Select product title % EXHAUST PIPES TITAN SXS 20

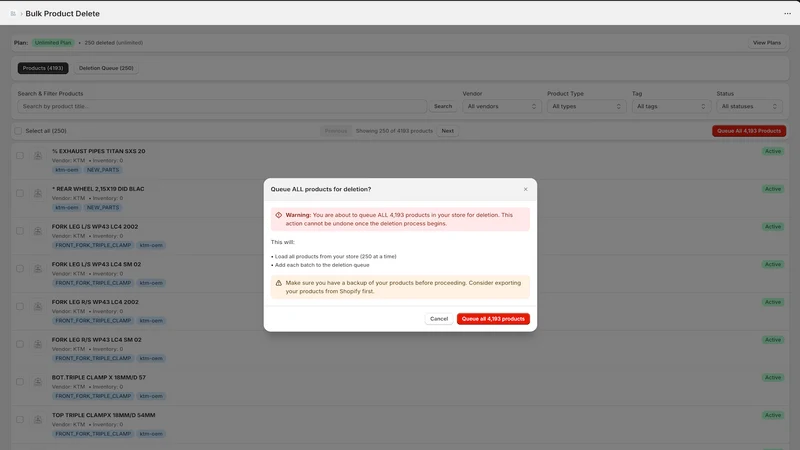click(x=98, y=152)
